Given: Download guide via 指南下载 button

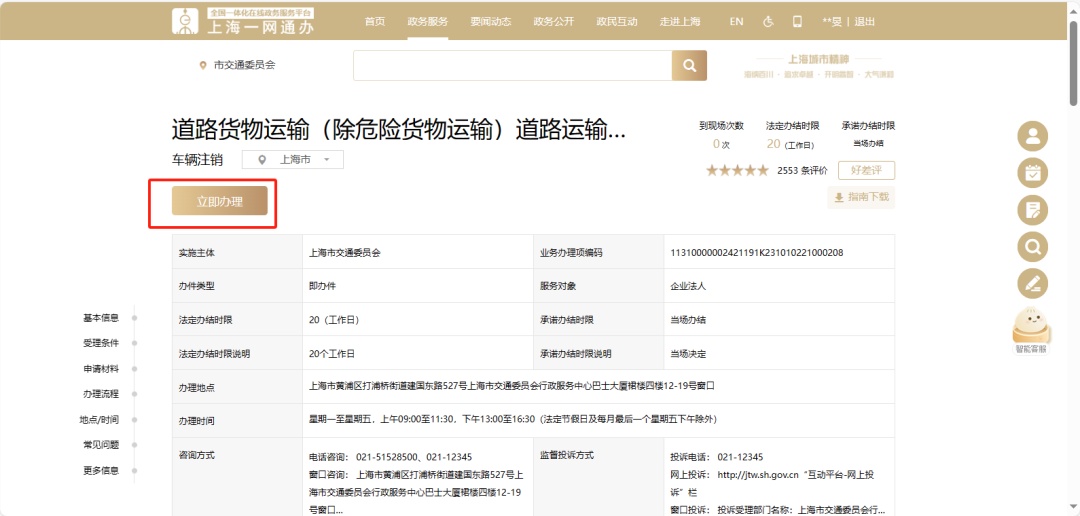Looking at the screenshot, I should tap(860, 197).
